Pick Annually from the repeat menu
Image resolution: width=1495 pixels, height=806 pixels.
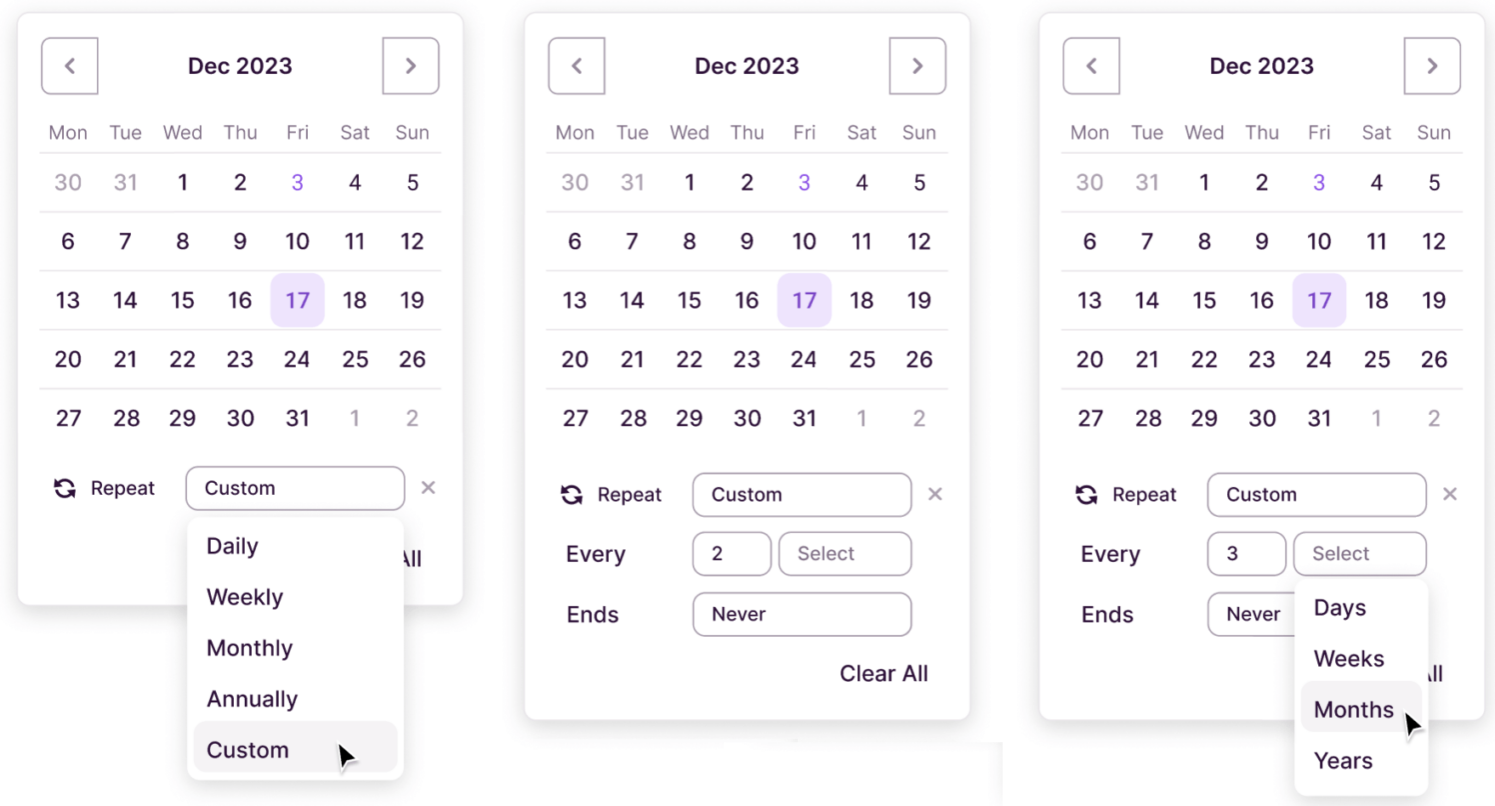pos(251,698)
